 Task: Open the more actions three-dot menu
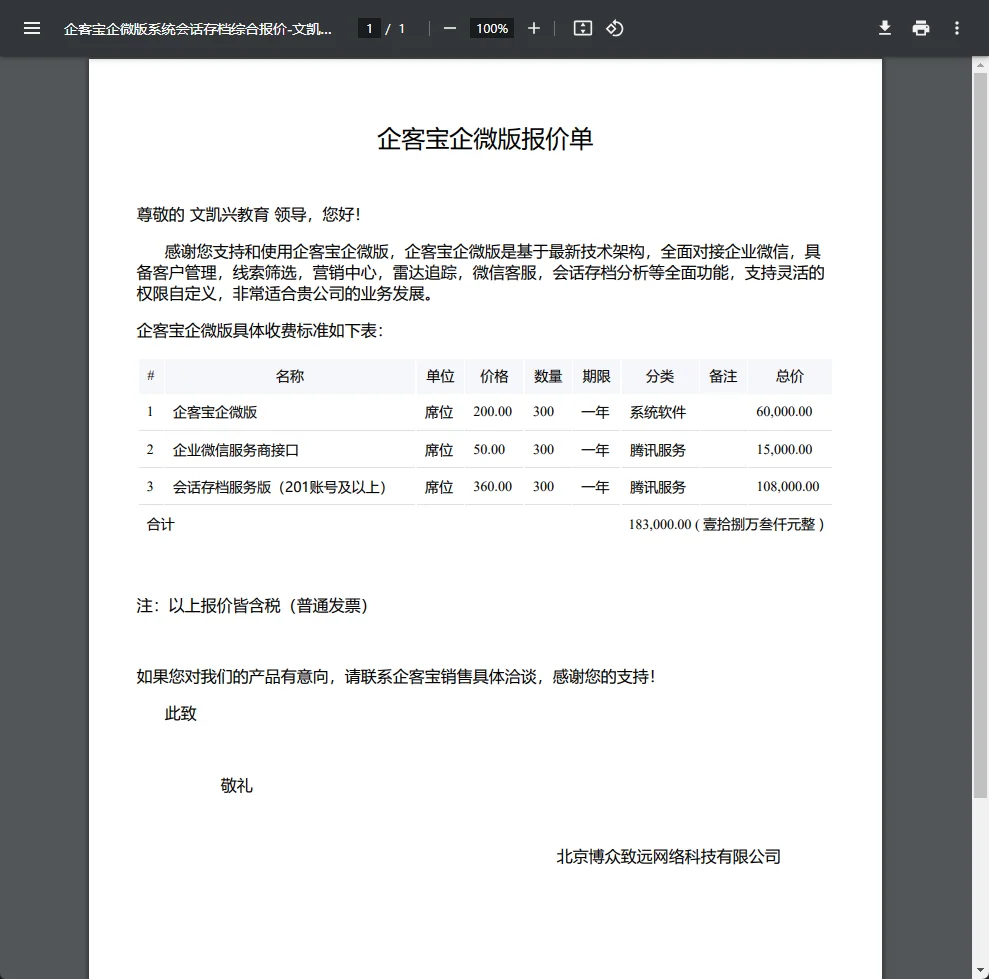956,28
